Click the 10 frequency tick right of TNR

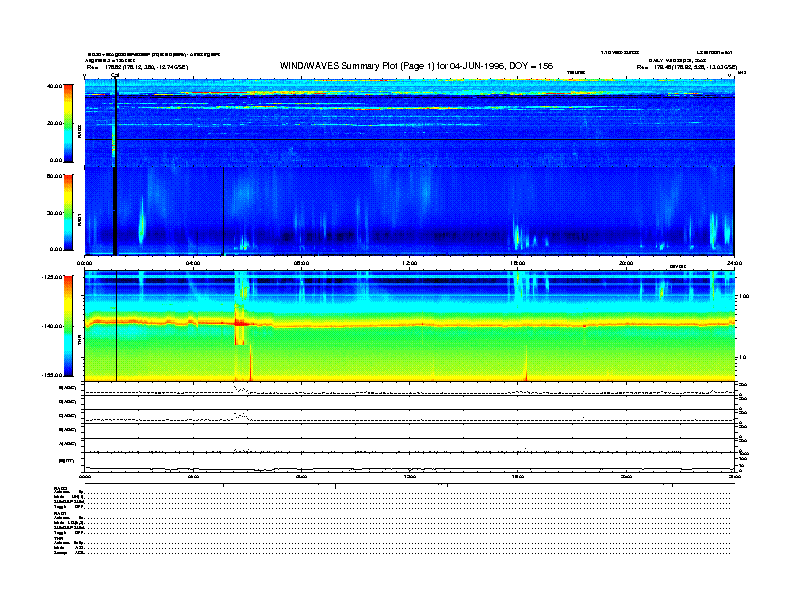pos(742,358)
